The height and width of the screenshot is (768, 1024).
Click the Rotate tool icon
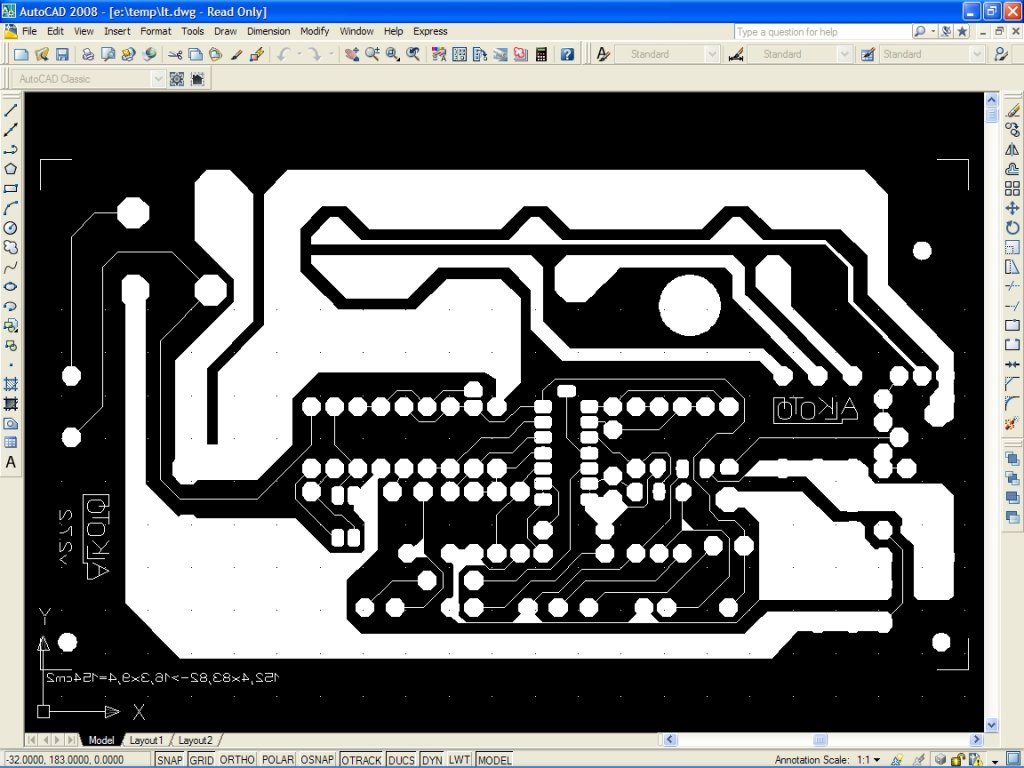(x=1012, y=228)
